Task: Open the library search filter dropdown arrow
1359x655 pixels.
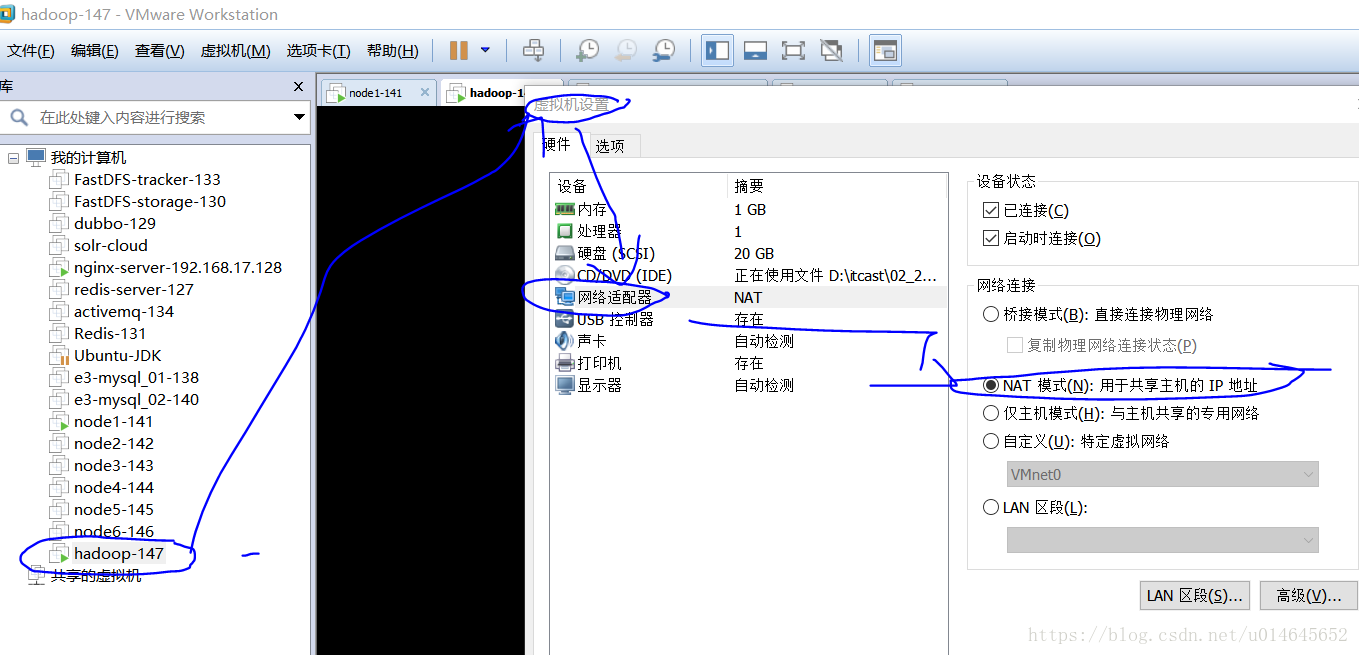Action: (299, 117)
